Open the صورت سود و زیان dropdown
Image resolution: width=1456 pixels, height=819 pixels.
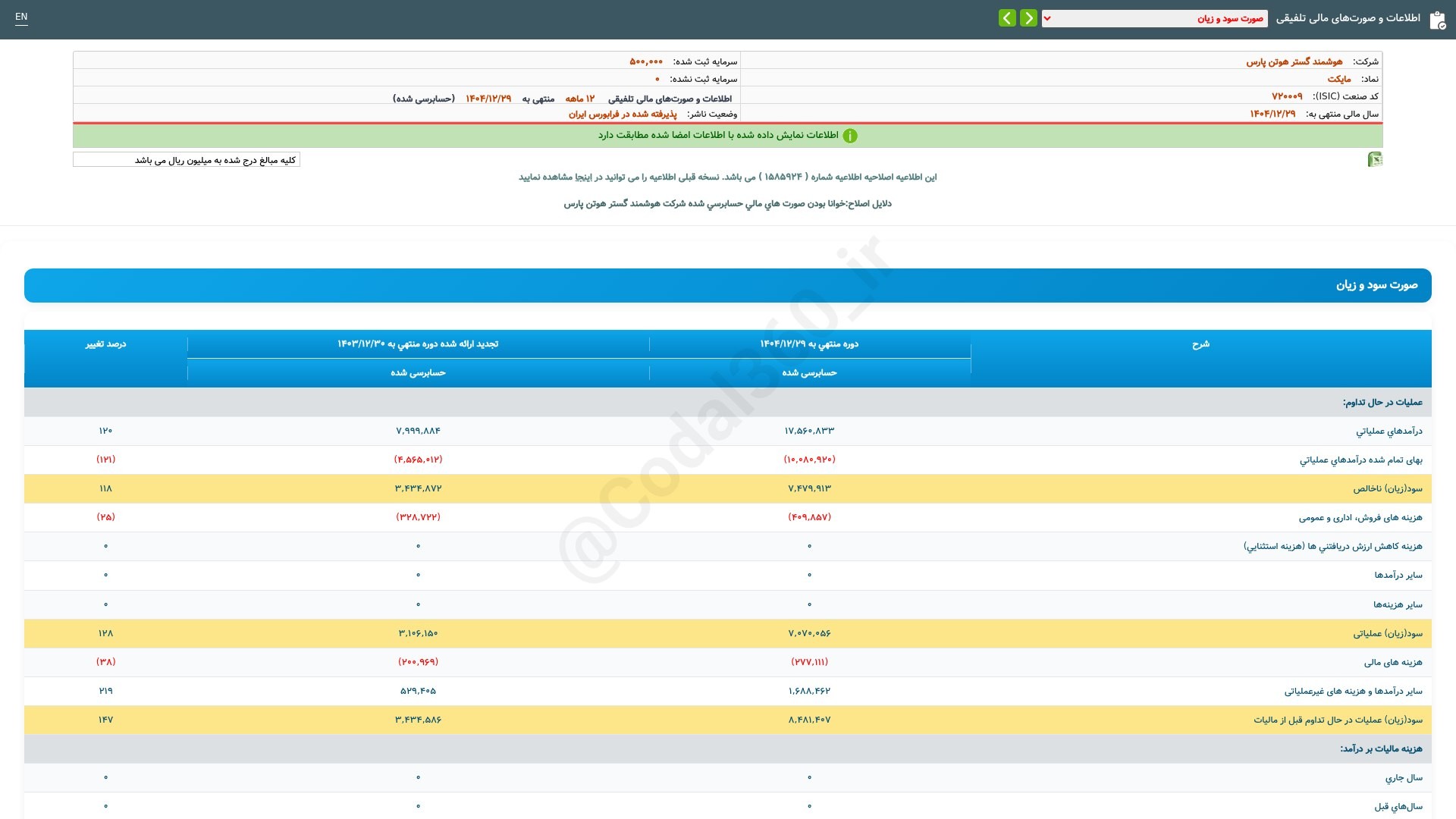(1154, 18)
